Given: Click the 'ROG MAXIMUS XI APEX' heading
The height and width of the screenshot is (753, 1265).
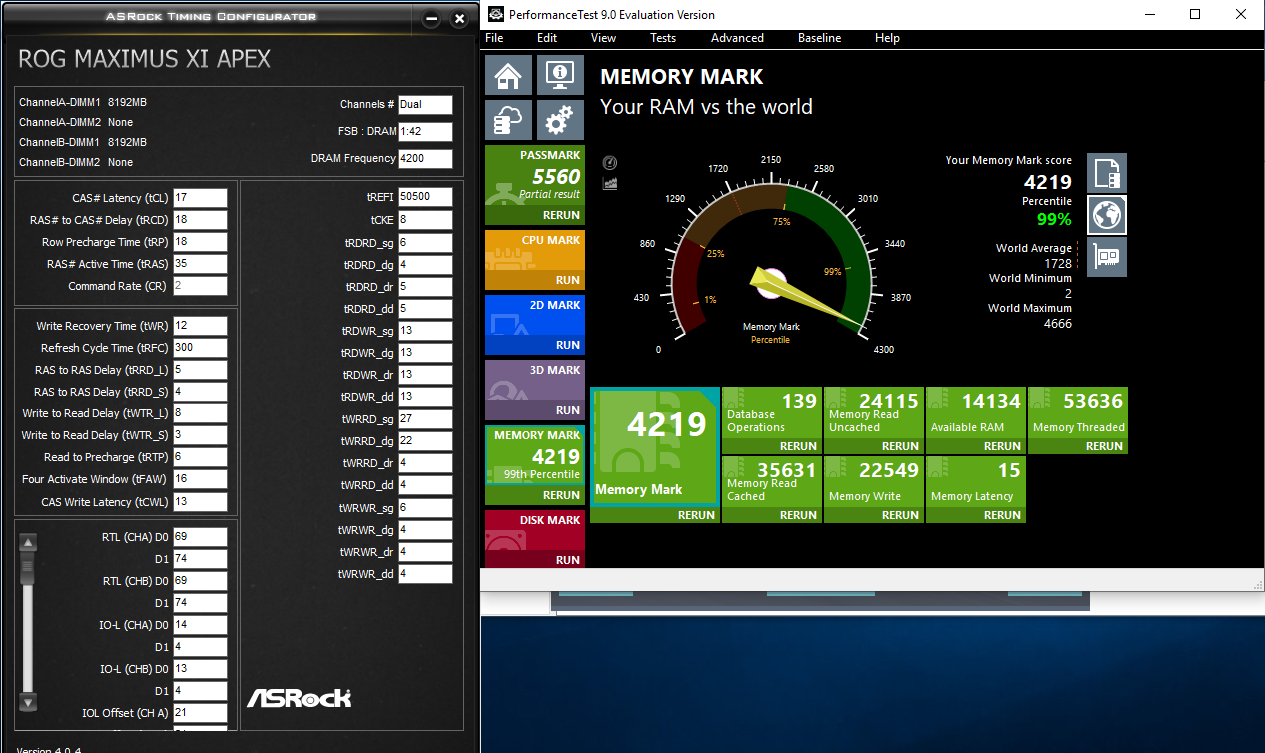Looking at the screenshot, I should 144,58.
